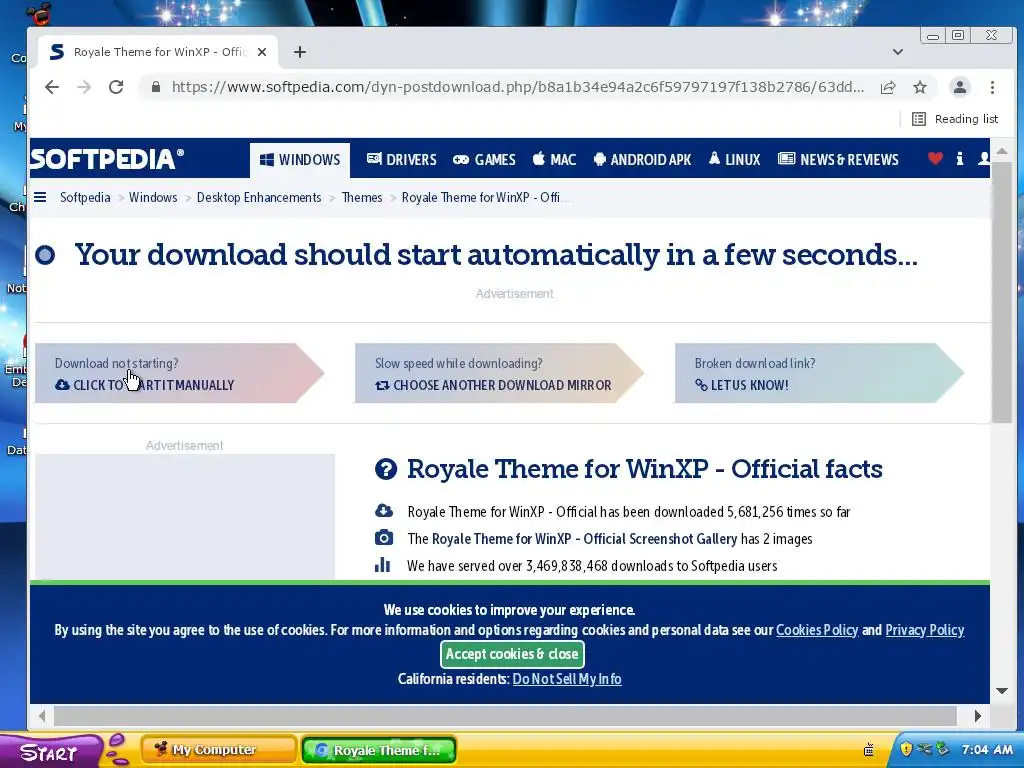This screenshot has width=1024, height=768.
Task: Click the "Your download should start automatically" heading
Action: pos(496,255)
